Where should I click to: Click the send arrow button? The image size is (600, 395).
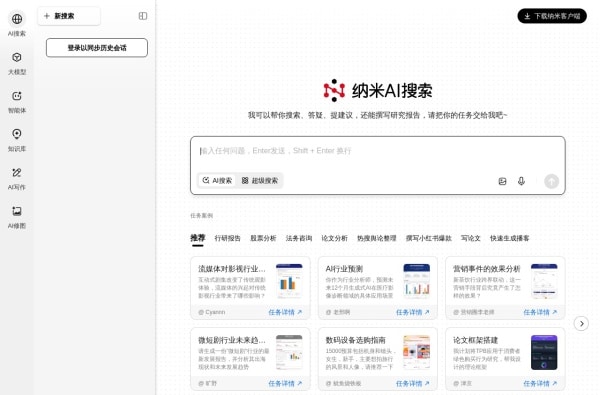(x=551, y=181)
